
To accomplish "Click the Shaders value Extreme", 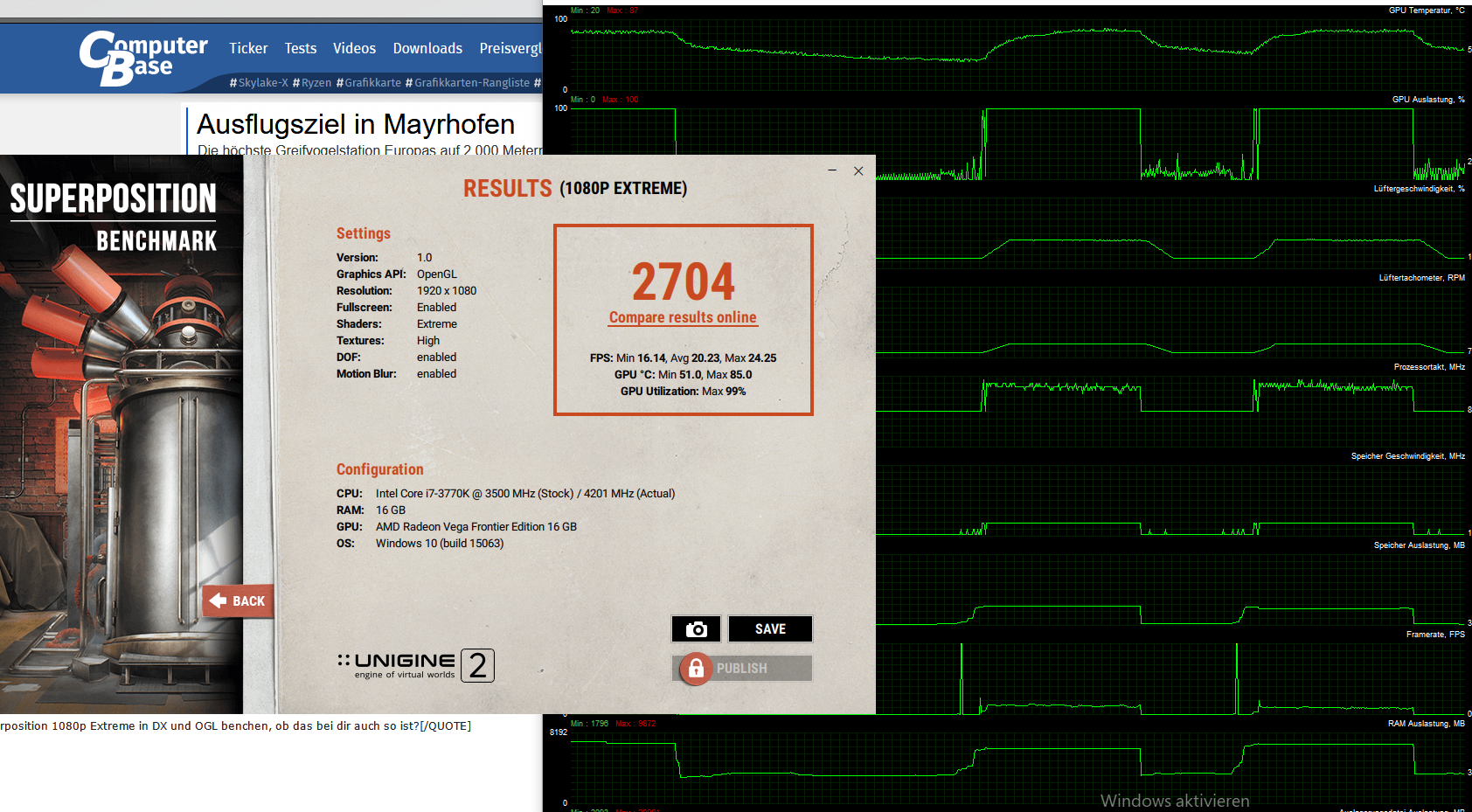I will (x=437, y=323).
